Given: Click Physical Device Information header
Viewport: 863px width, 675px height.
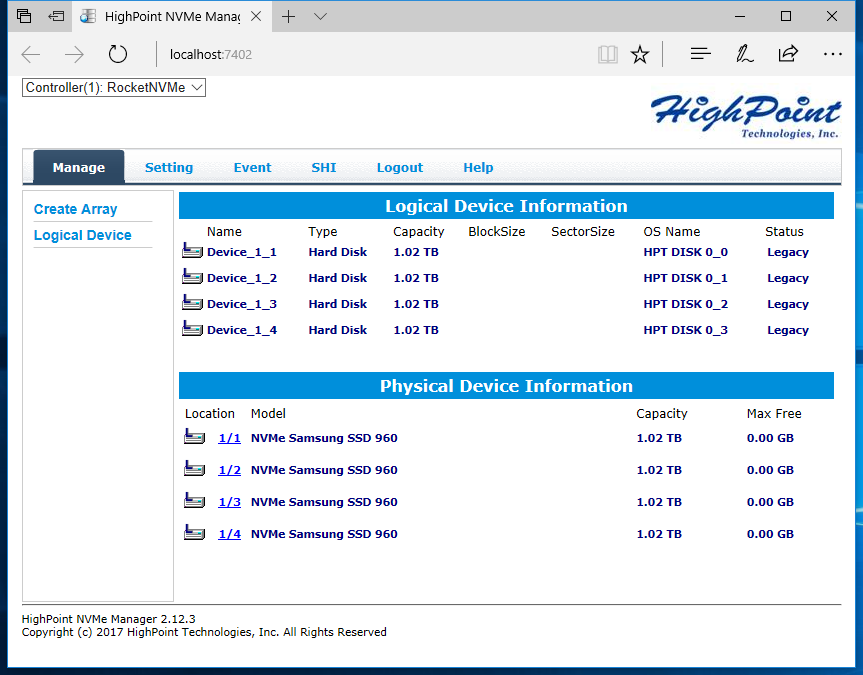Looking at the screenshot, I should [506, 386].
